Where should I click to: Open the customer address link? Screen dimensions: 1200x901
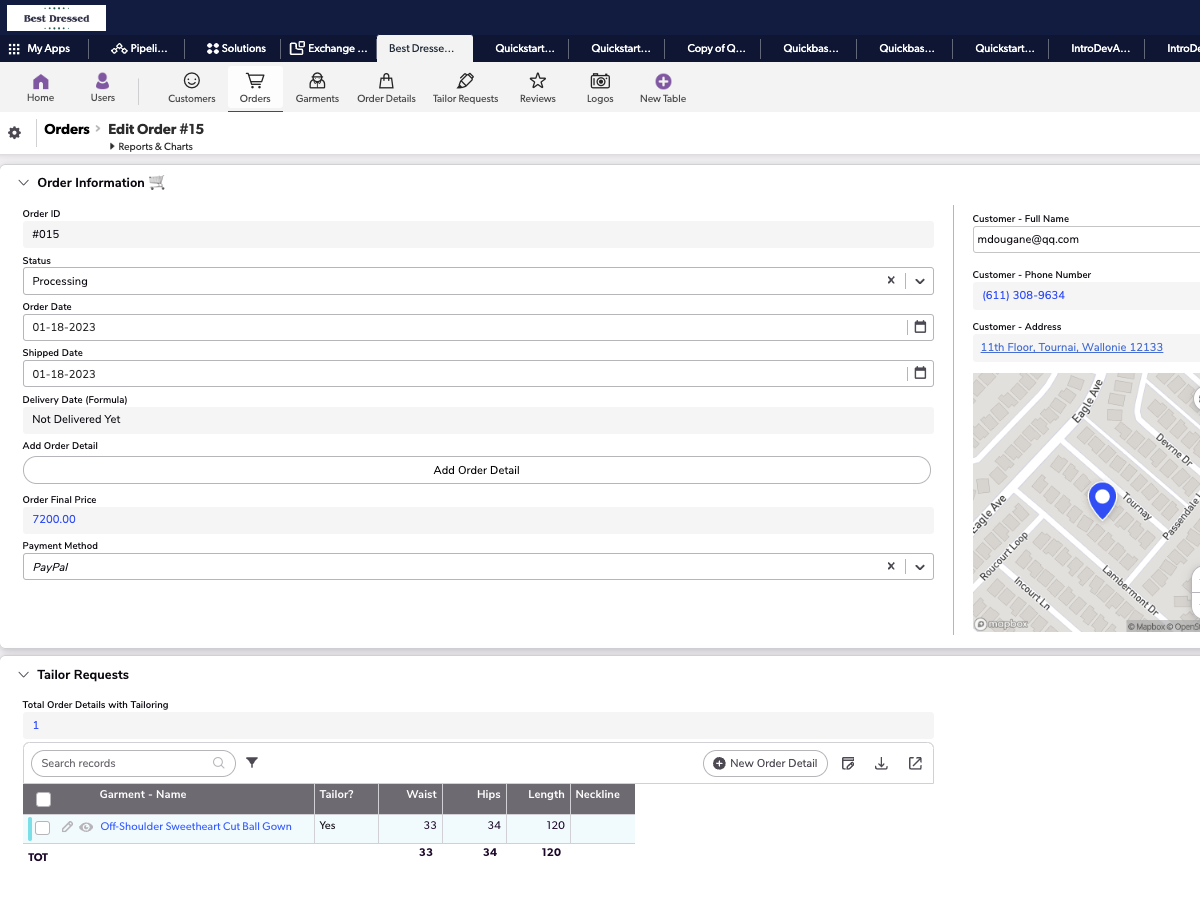click(x=1071, y=347)
